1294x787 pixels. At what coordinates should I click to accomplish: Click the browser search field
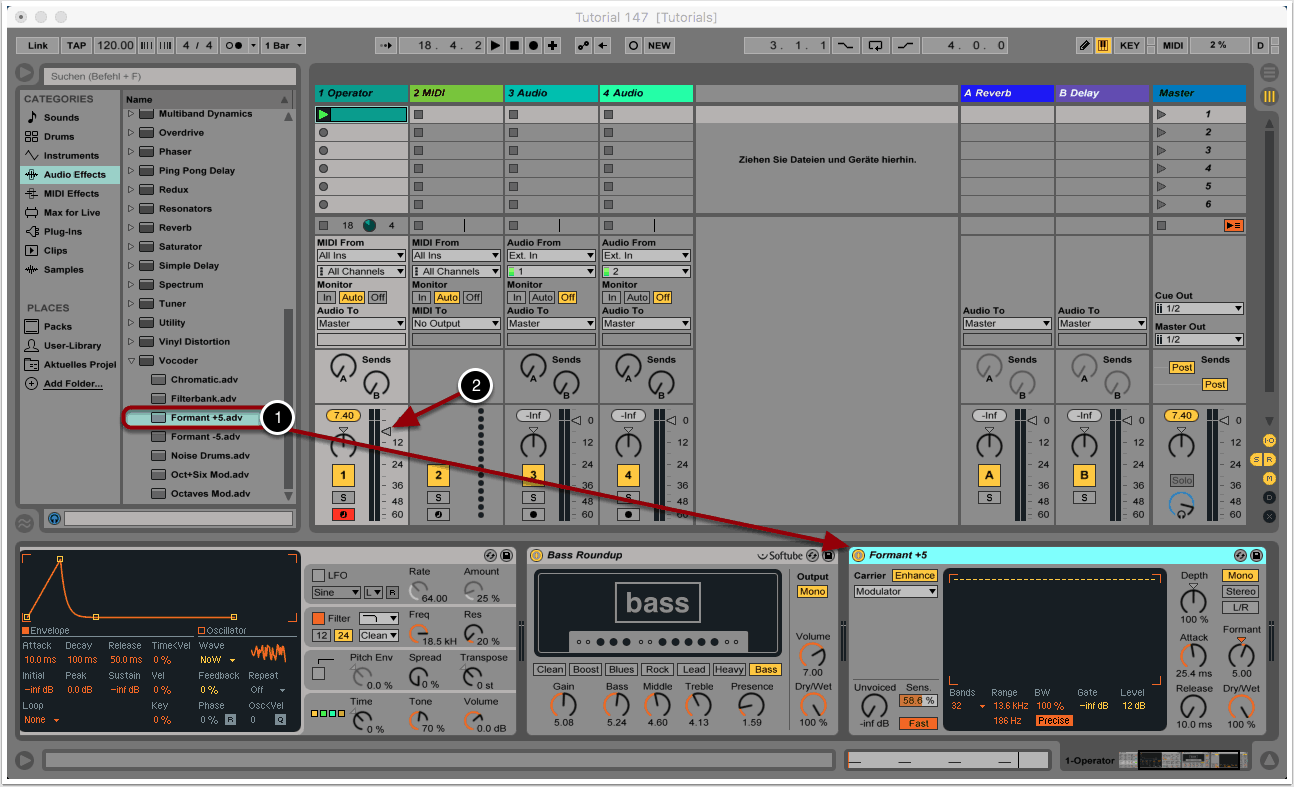(169, 76)
